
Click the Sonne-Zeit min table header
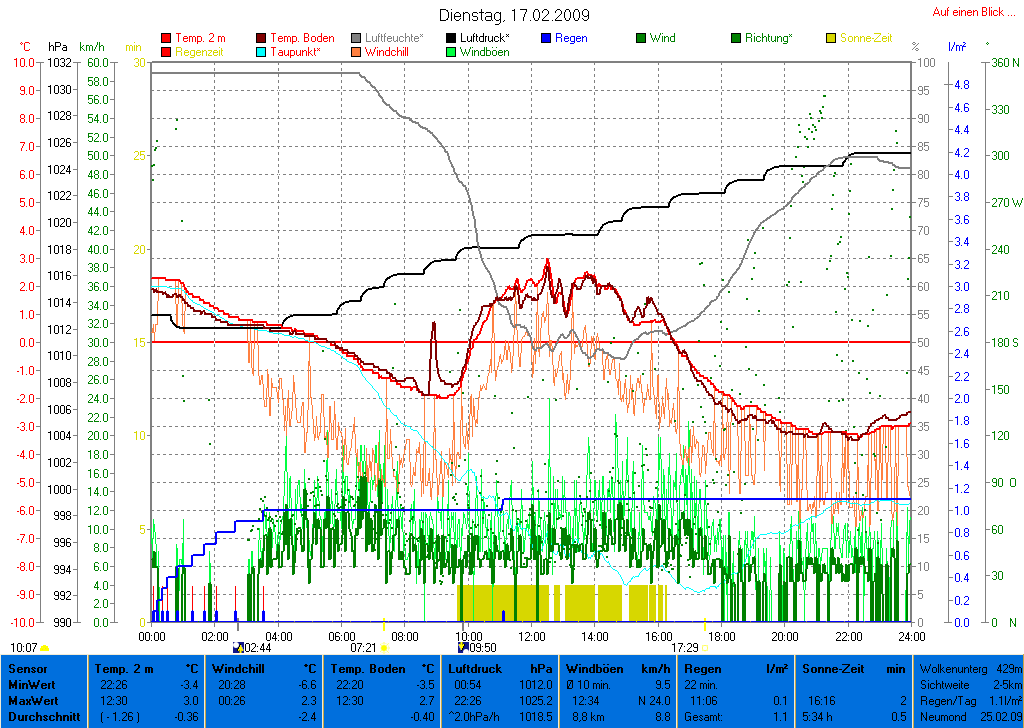(853, 668)
